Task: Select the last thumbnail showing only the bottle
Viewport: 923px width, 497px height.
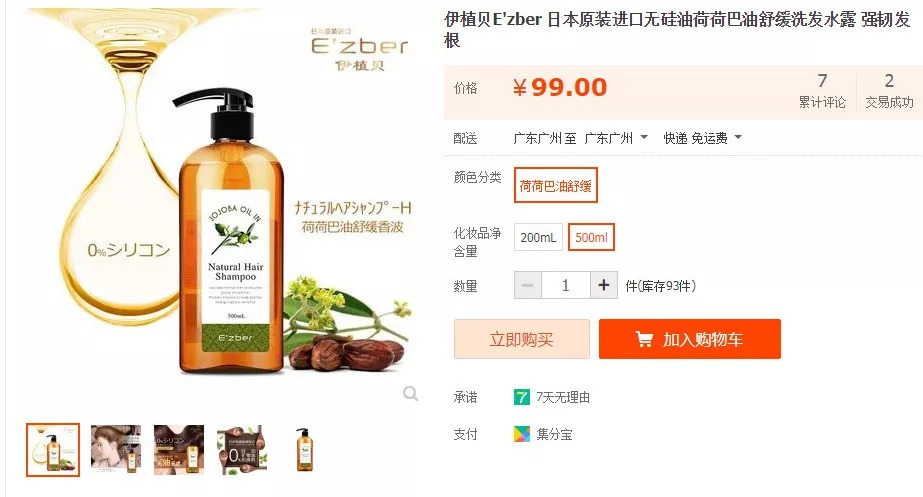Action: [x=304, y=450]
